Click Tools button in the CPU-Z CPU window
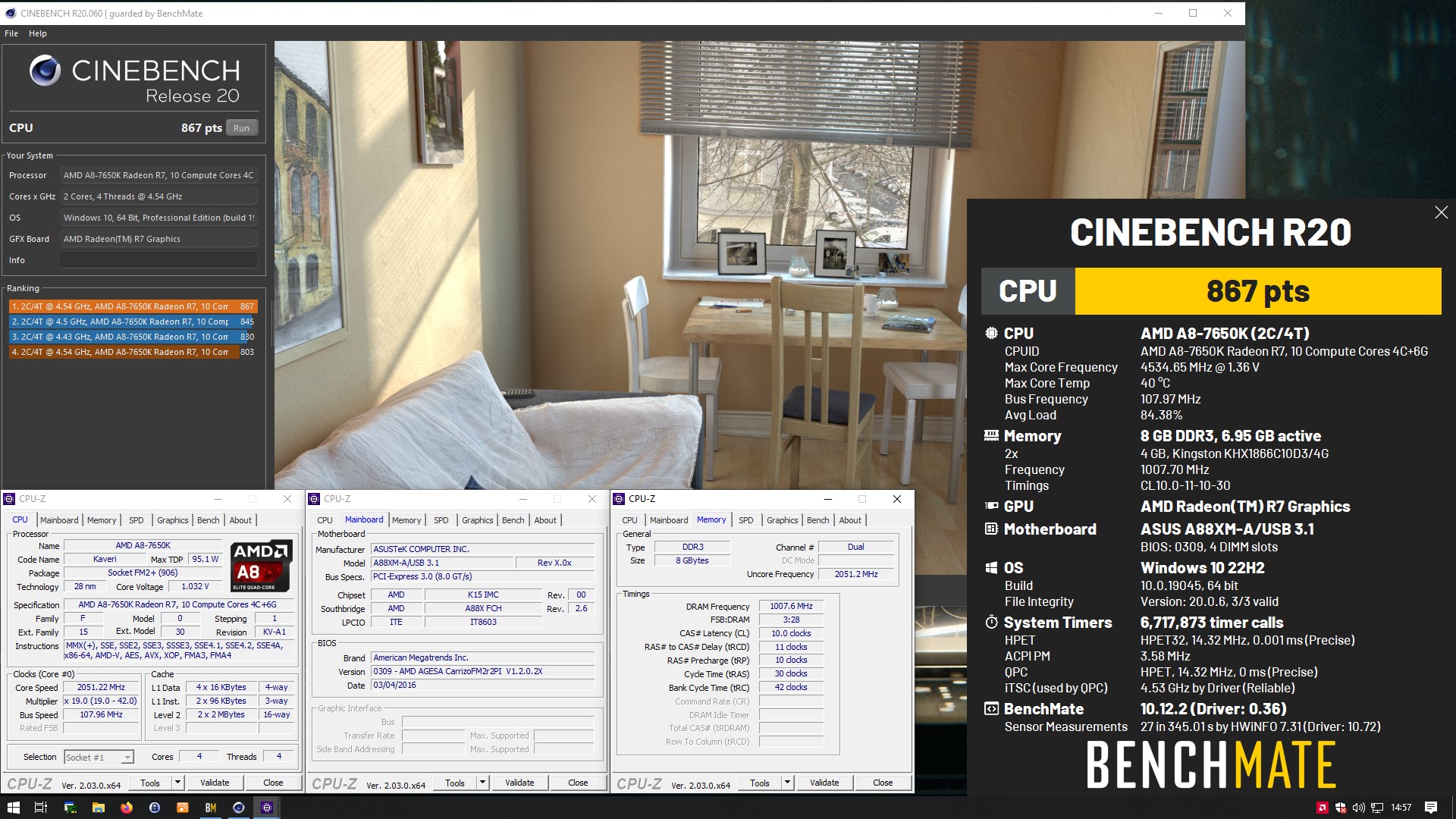 (150, 783)
